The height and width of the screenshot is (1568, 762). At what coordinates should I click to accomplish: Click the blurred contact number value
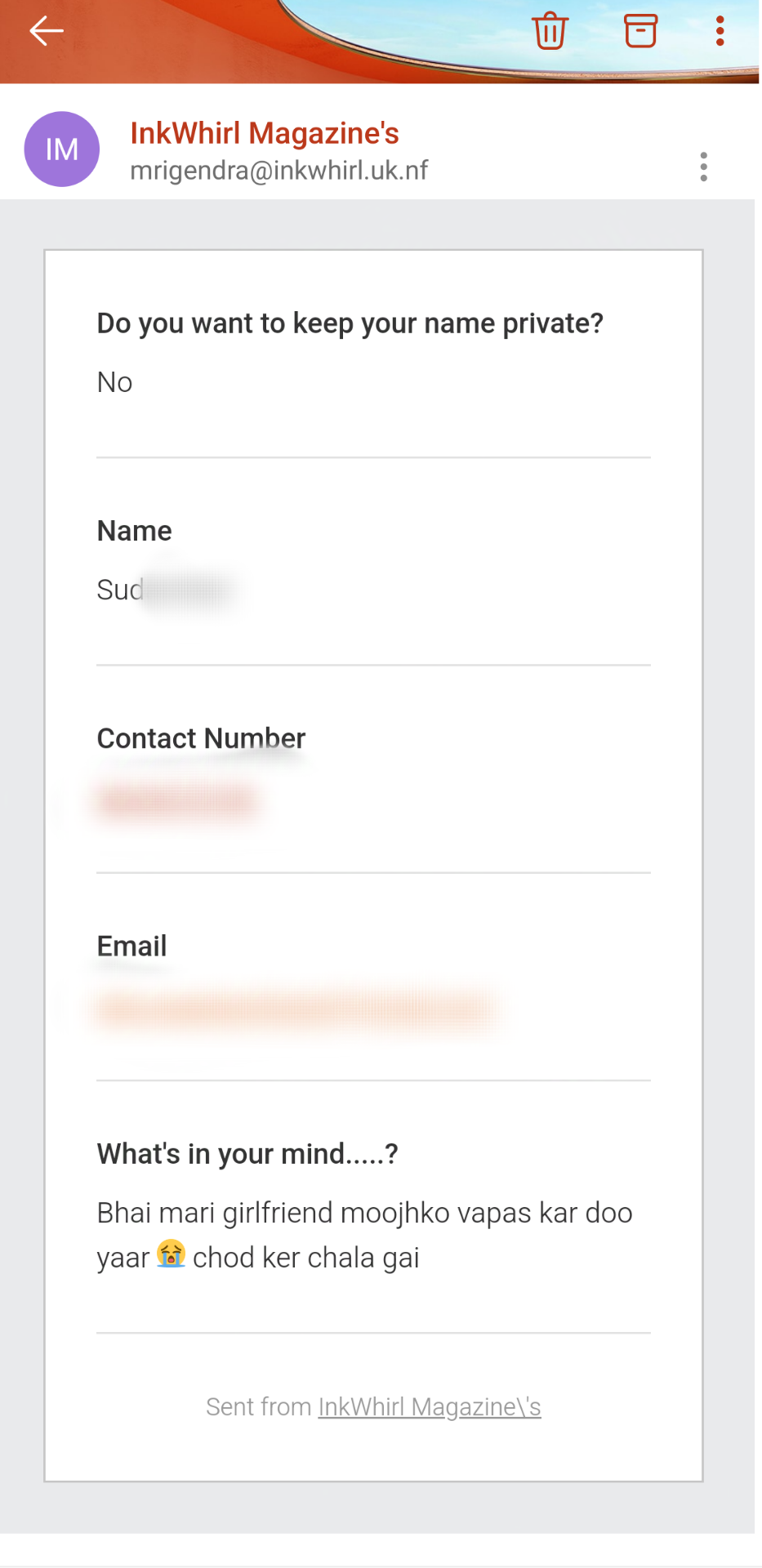coord(177,800)
